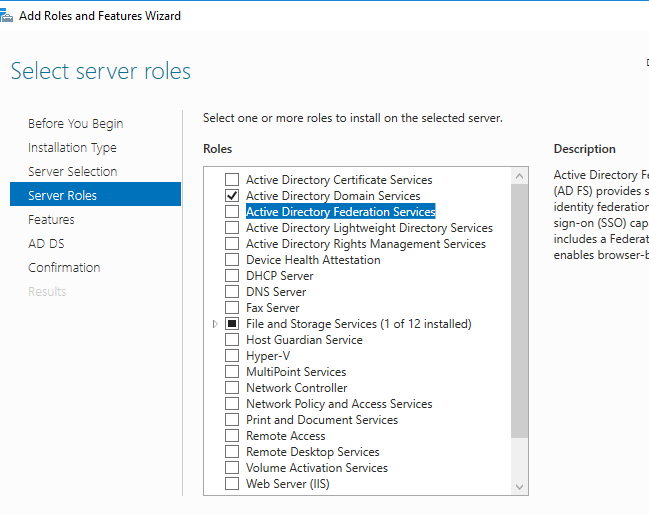Jump to the Features step
This screenshot has height=515, width=649.
click(x=51, y=220)
